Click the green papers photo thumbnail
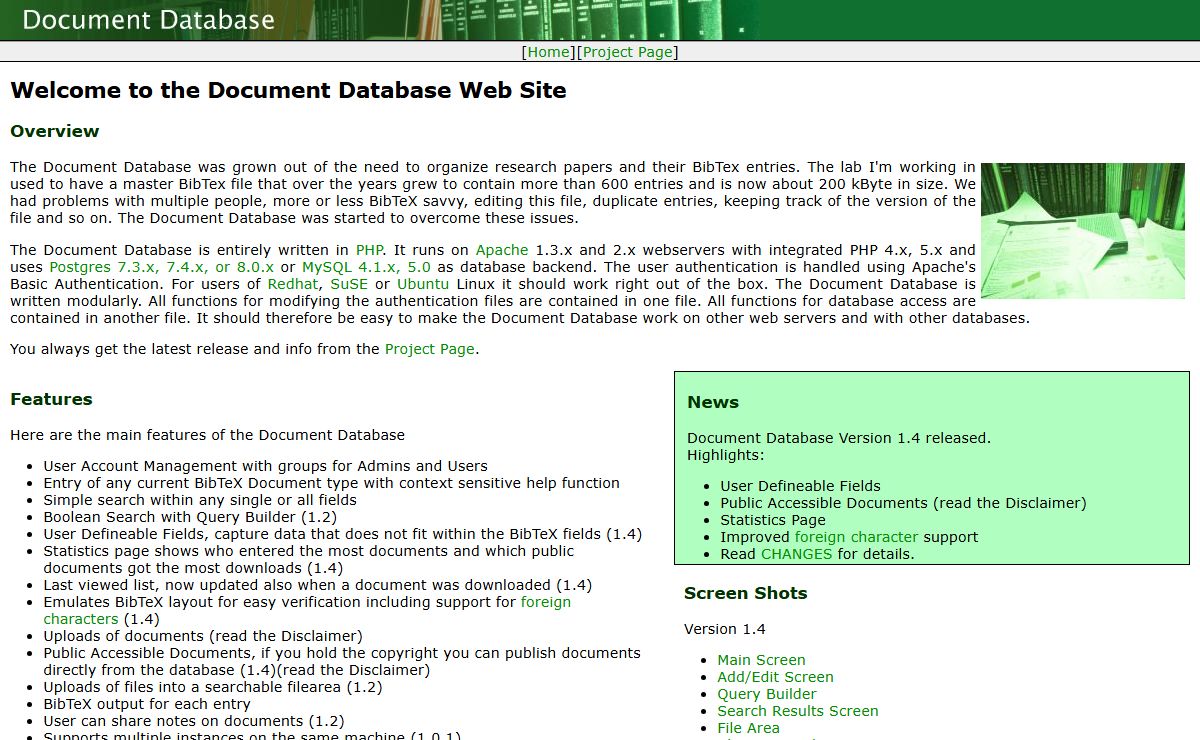 click(x=1083, y=231)
